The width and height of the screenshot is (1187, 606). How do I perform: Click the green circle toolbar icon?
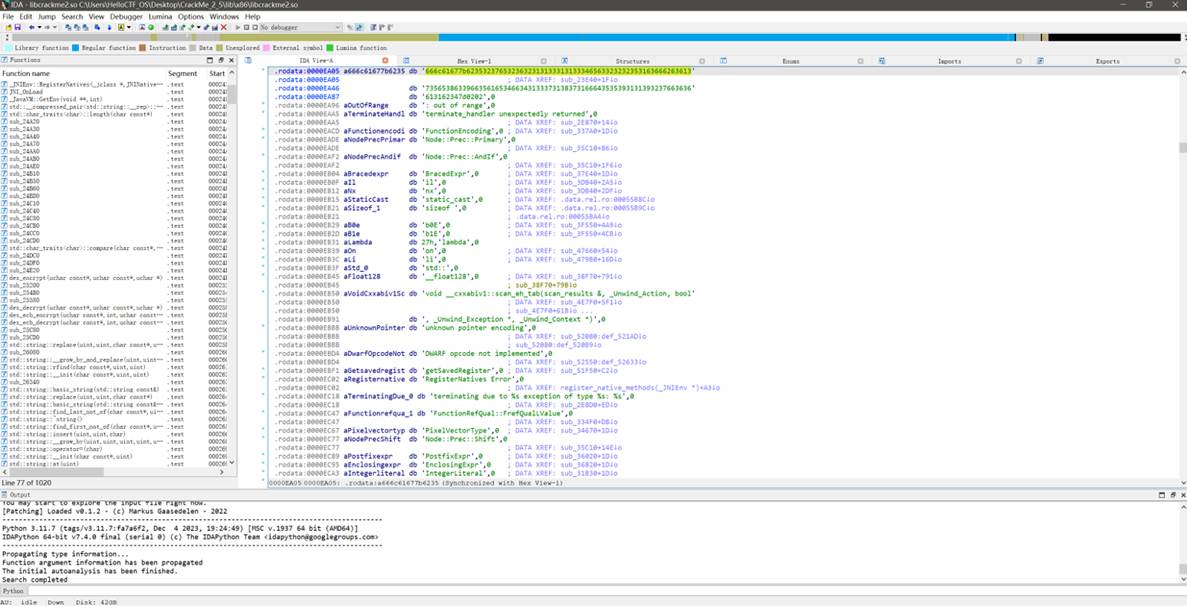point(151,27)
